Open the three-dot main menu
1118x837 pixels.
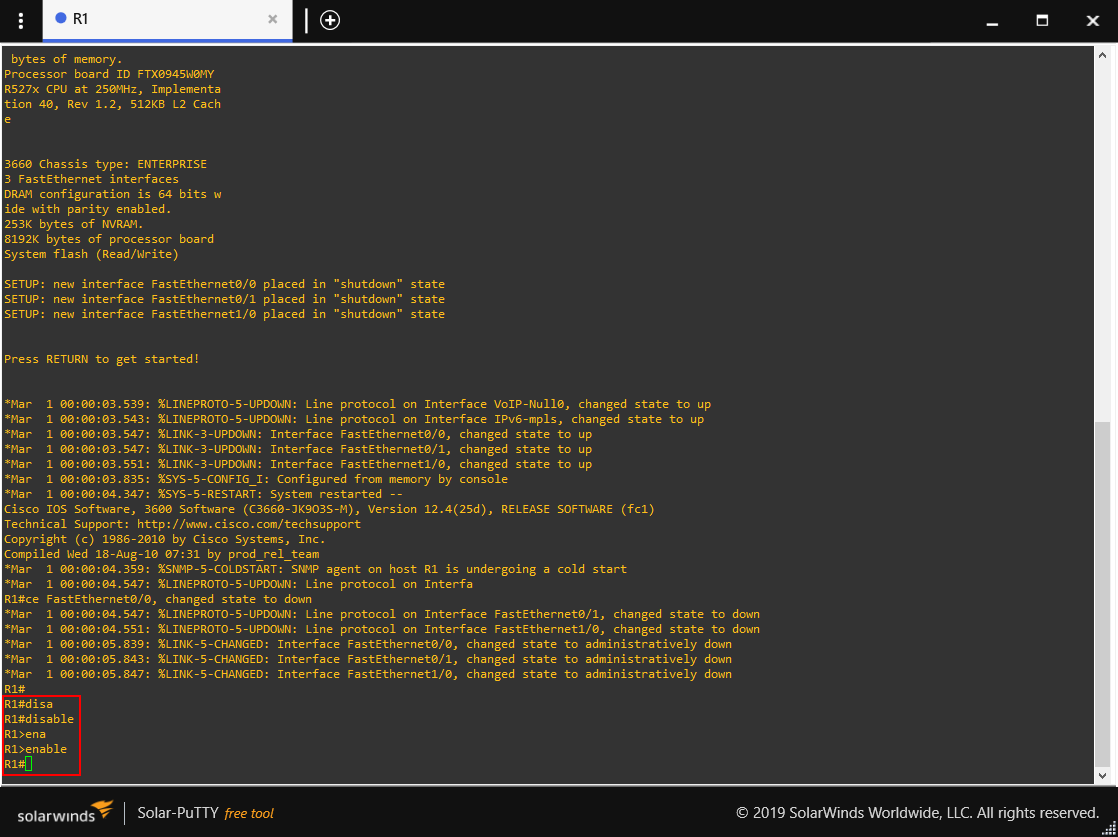click(x=21, y=21)
